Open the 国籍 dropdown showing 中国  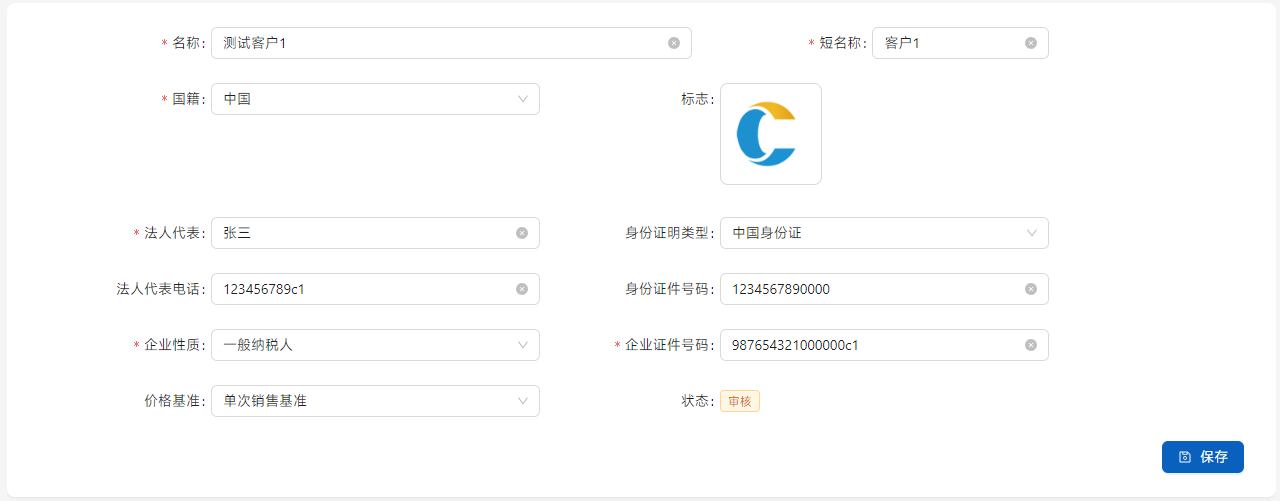point(375,99)
